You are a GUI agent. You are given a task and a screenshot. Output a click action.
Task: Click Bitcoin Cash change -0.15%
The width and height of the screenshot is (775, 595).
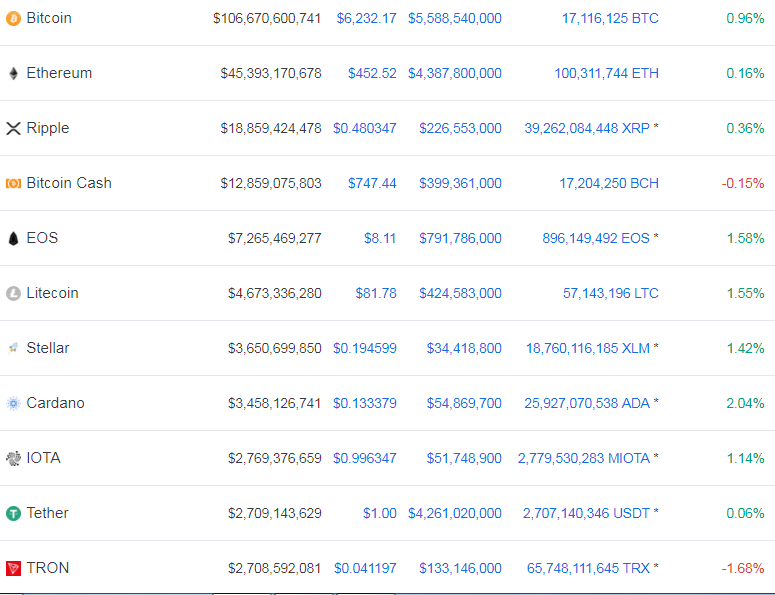743,183
